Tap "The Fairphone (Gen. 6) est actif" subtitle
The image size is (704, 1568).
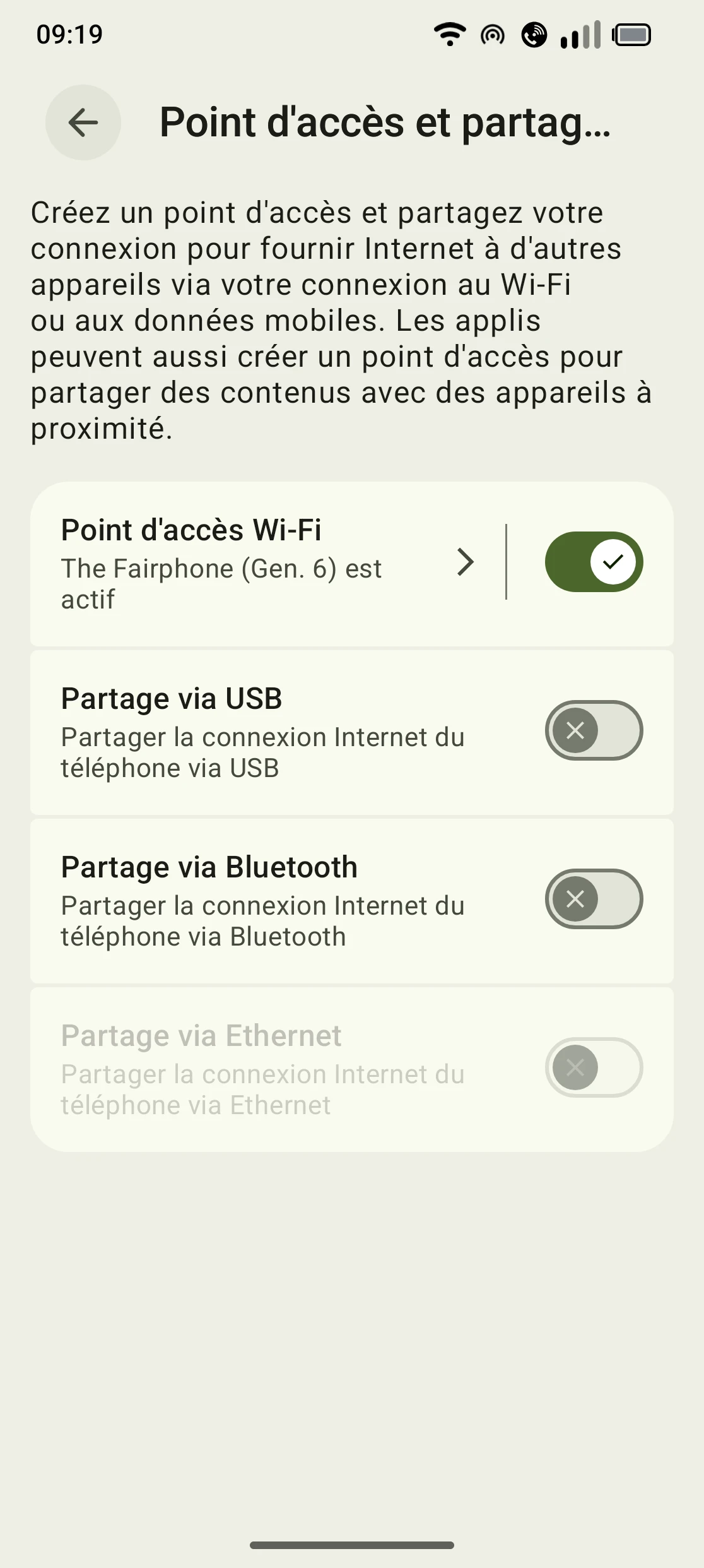pyautogui.click(x=221, y=584)
